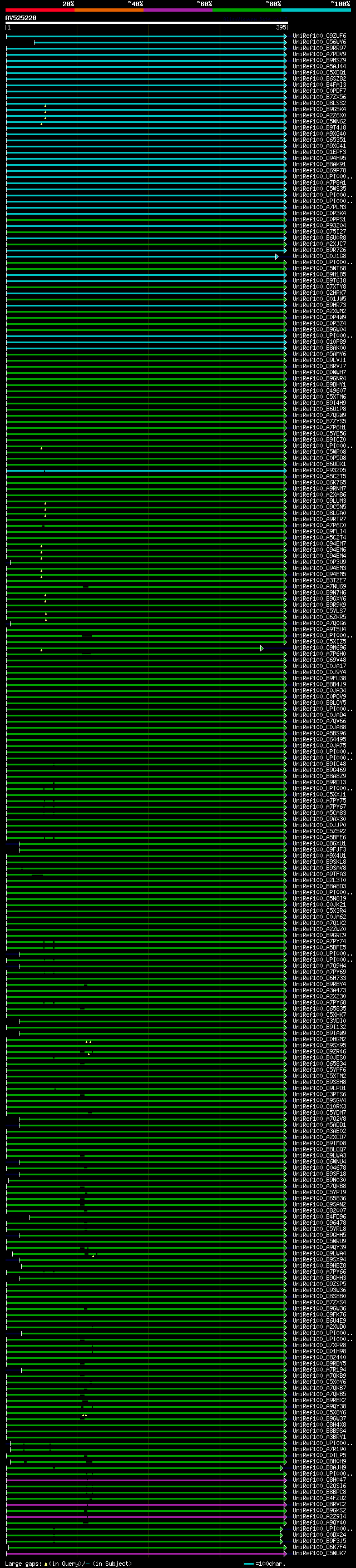
Task: Select hit UniRef100_B9RR97
Action: (x=319, y=48)
